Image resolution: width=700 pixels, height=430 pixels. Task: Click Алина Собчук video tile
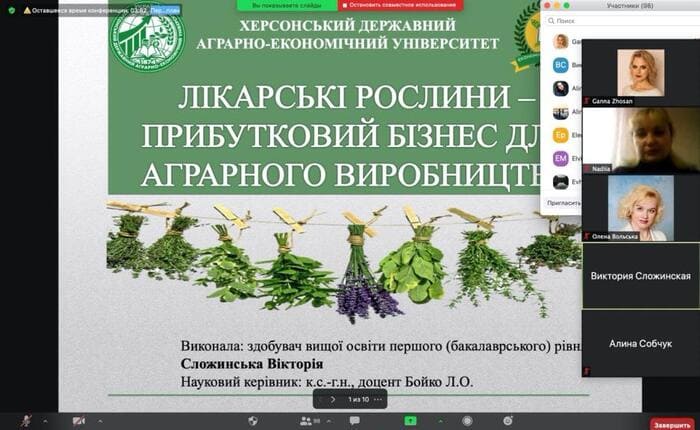coord(641,344)
